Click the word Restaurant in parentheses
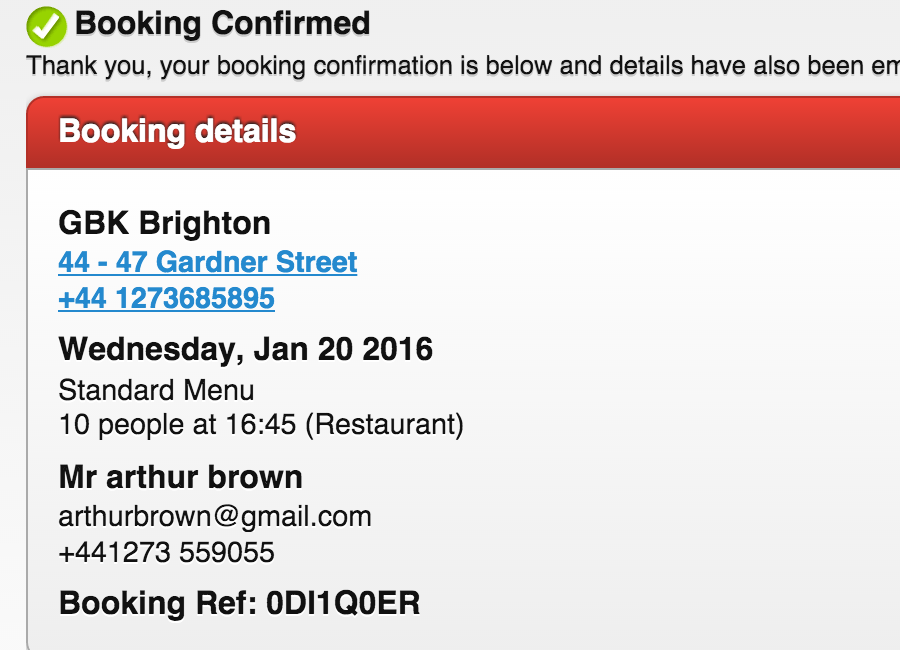The height and width of the screenshot is (650, 900). pos(384,424)
